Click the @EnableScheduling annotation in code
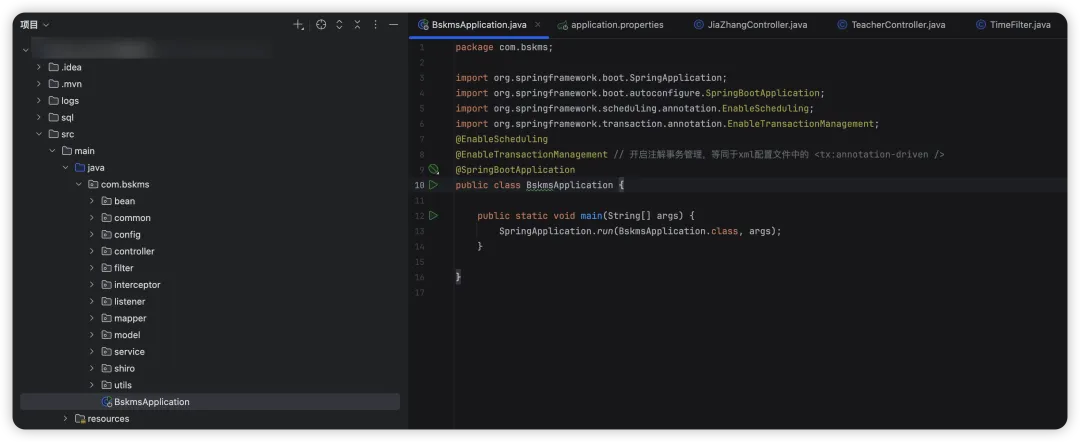 point(501,139)
